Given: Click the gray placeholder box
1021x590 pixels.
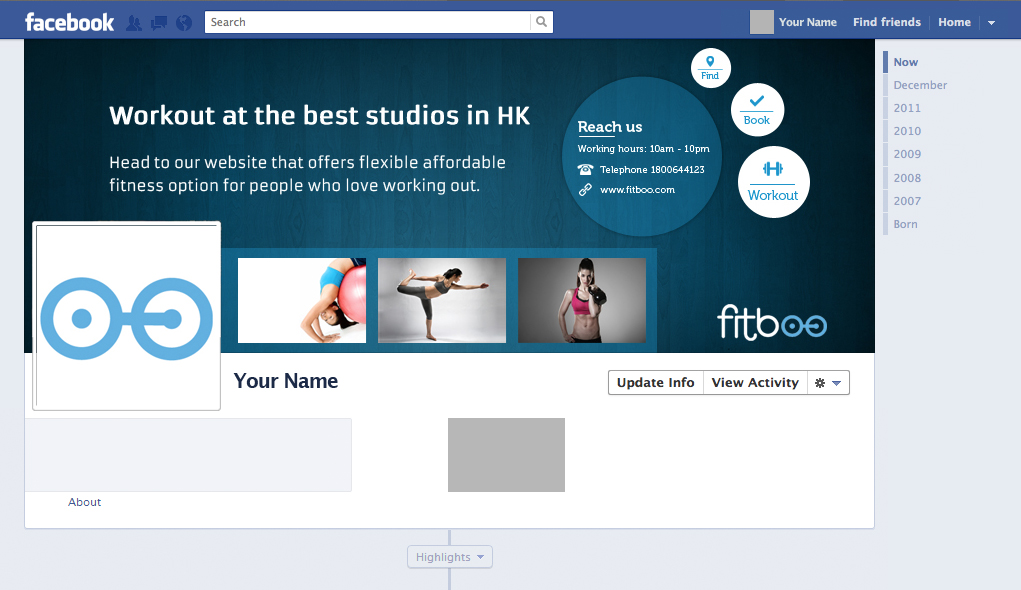Looking at the screenshot, I should (x=507, y=455).
